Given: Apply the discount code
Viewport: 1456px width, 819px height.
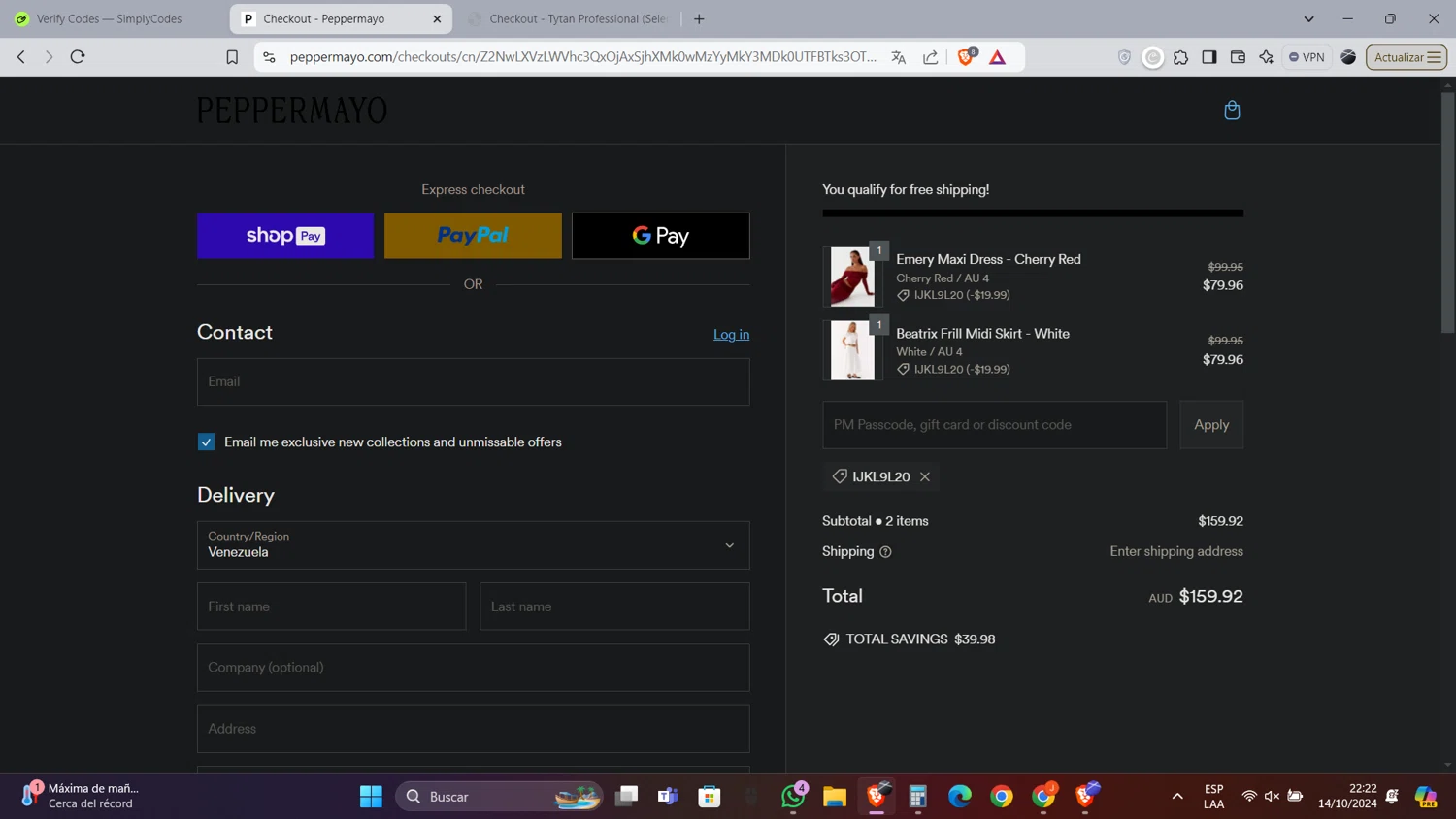Looking at the screenshot, I should 1211,425.
